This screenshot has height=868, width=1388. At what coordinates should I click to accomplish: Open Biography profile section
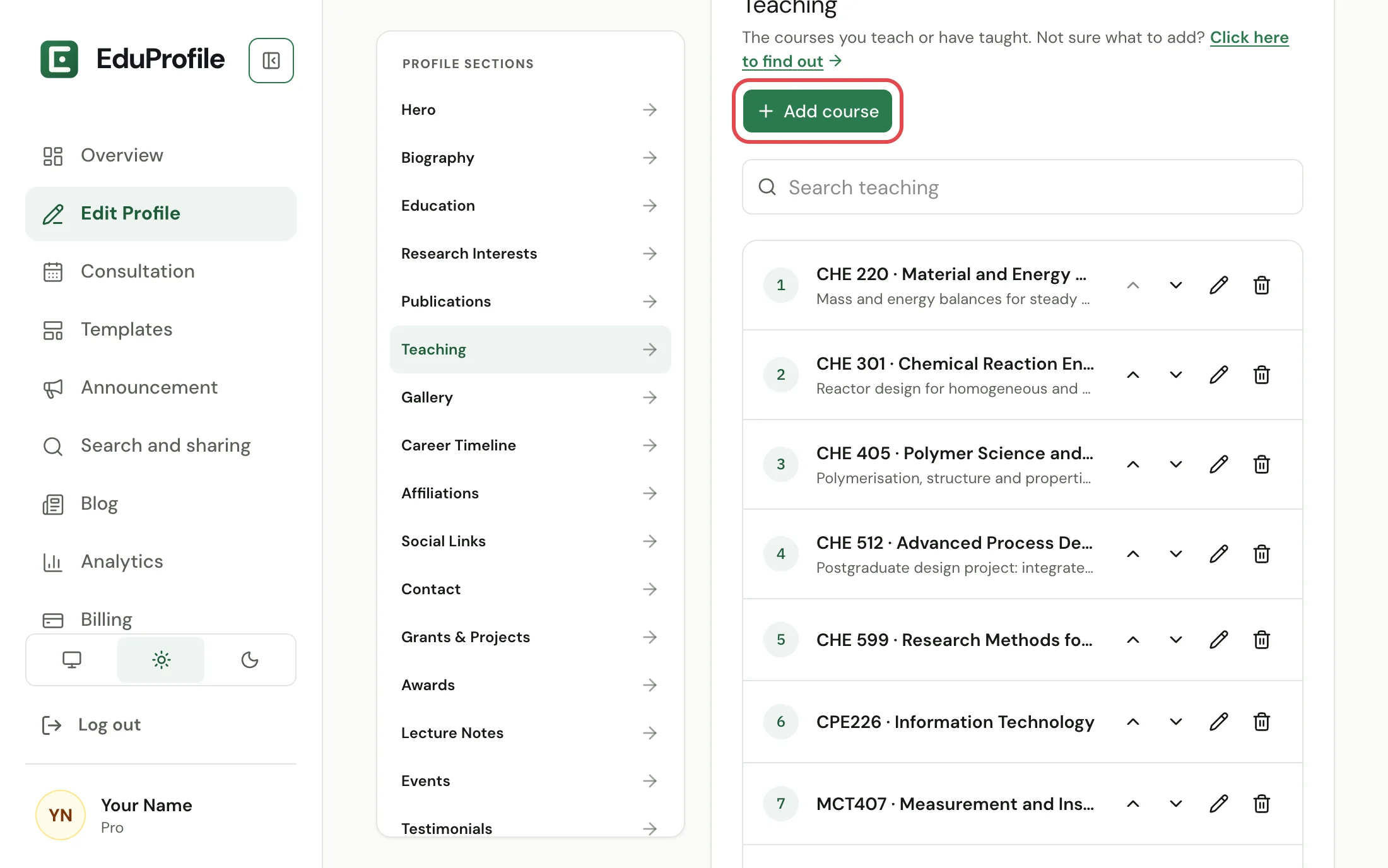click(x=530, y=158)
